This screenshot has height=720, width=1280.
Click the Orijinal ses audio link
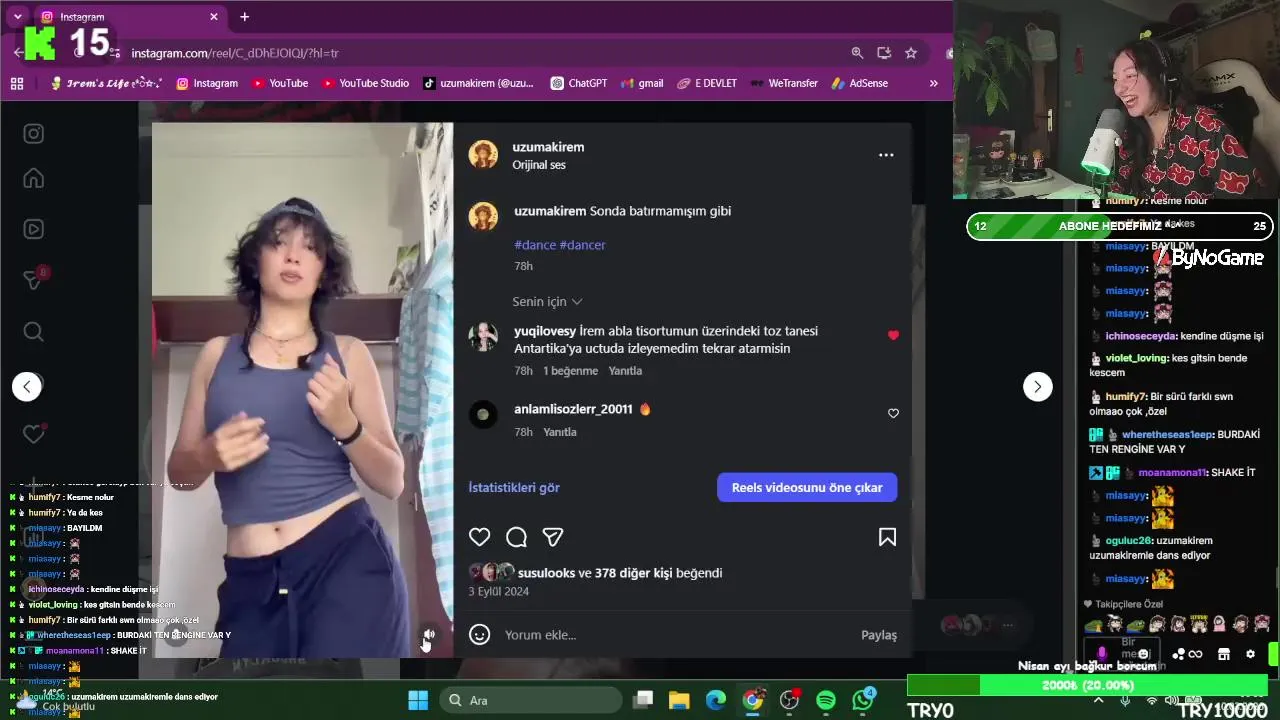point(539,165)
